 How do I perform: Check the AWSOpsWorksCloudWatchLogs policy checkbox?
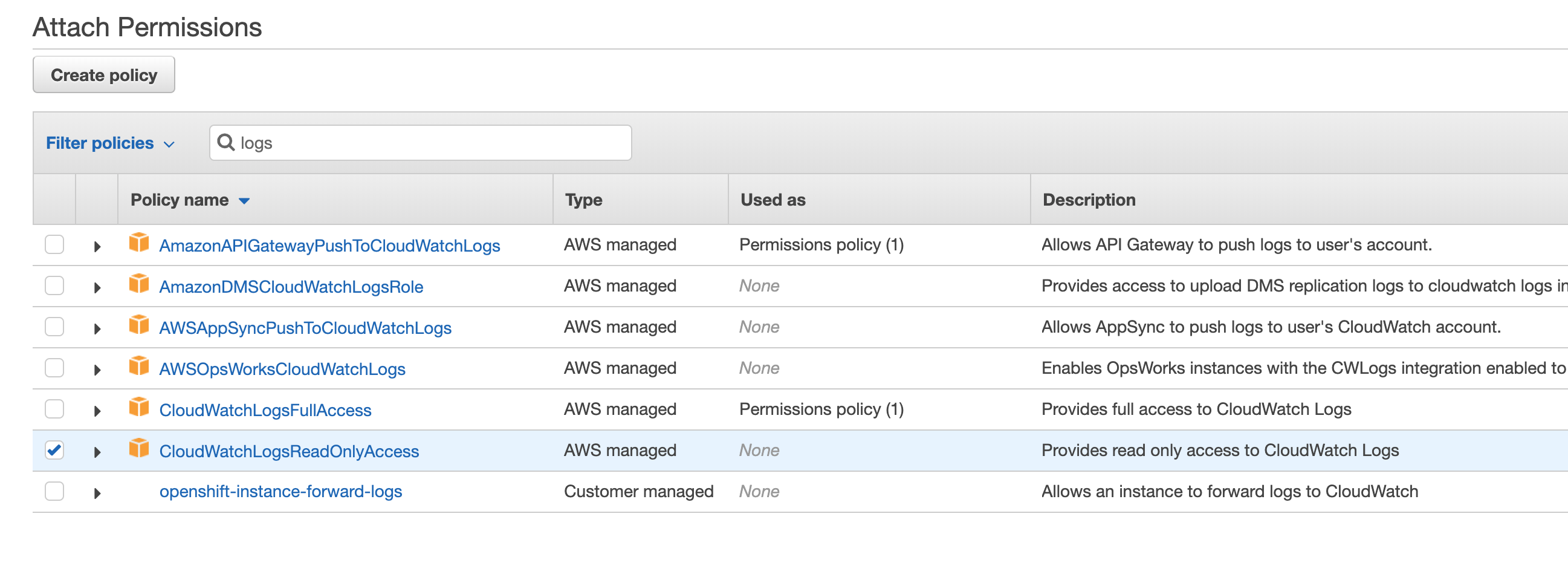pos(54,368)
